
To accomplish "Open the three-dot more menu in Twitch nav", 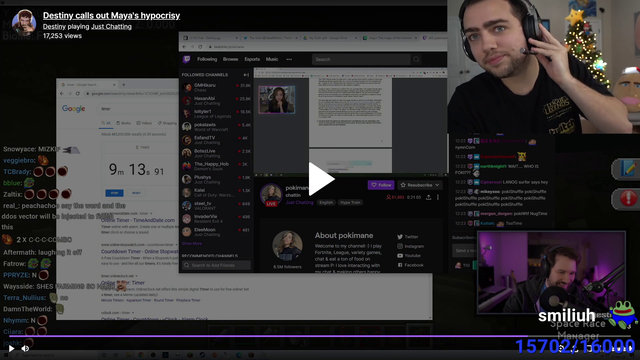I will (289, 60).
